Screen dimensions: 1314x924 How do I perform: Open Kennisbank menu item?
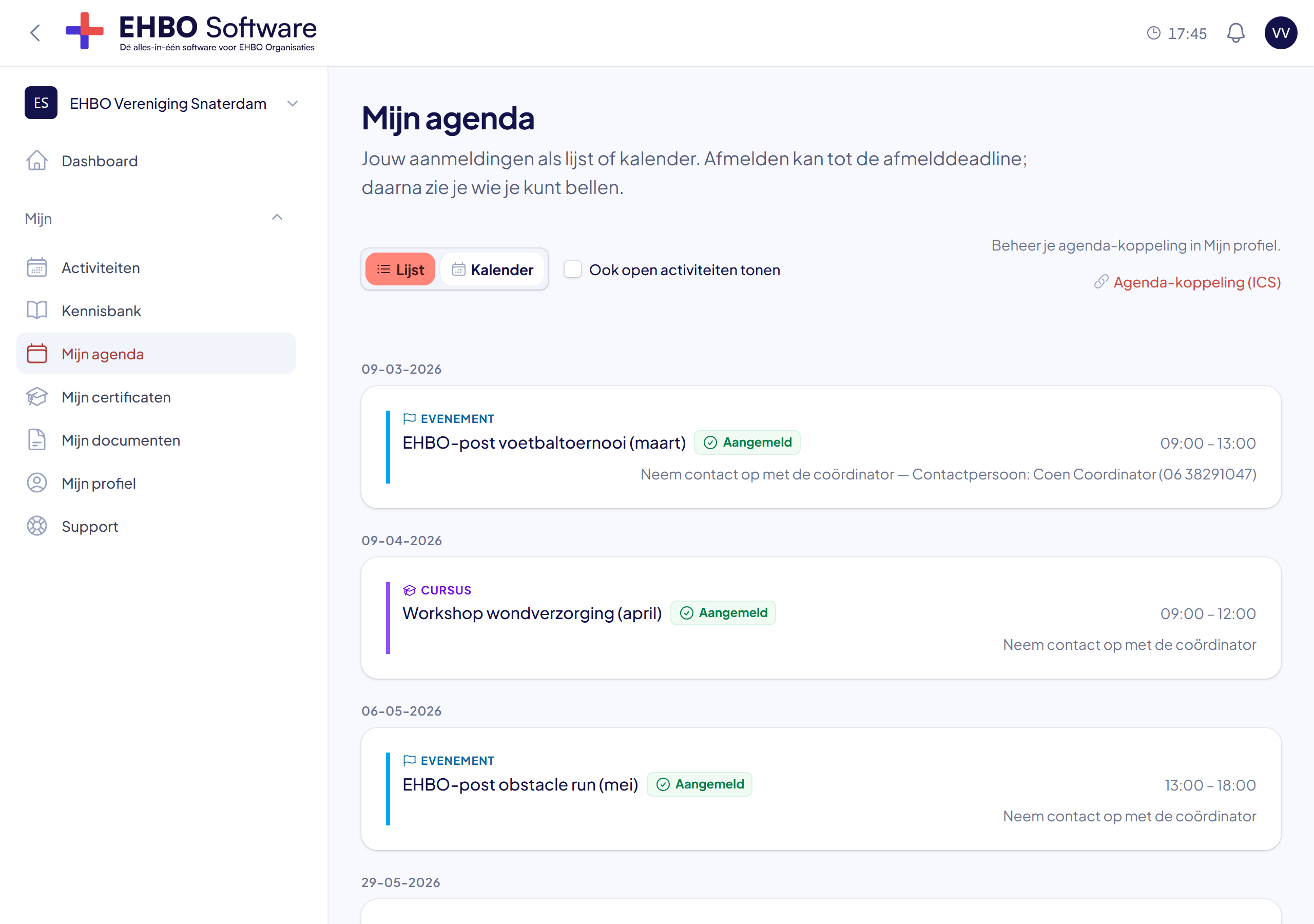[x=156, y=310]
